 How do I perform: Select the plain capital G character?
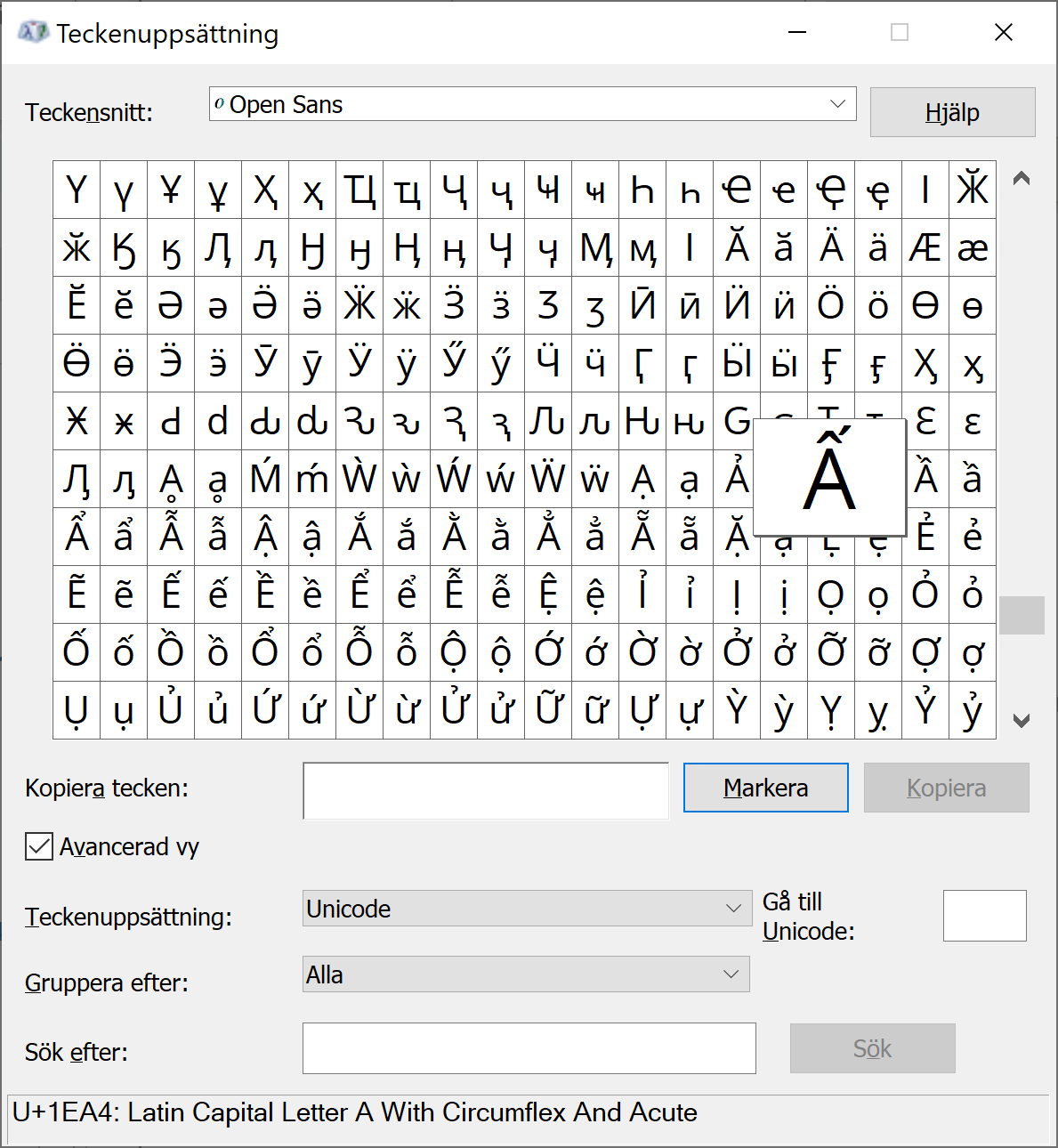[x=735, y=420]
